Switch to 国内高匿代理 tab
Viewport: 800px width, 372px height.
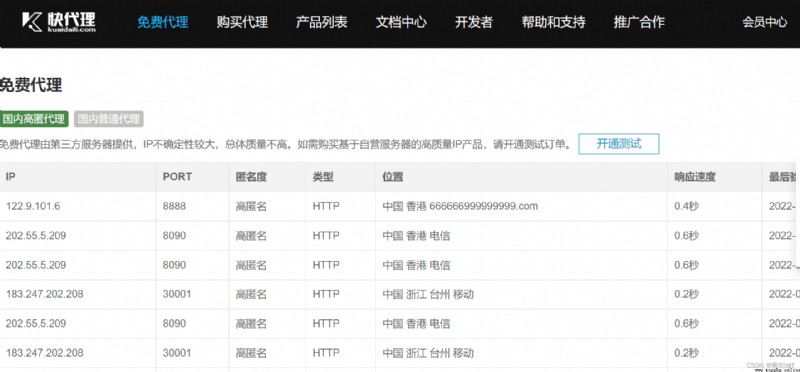[34, 119]
